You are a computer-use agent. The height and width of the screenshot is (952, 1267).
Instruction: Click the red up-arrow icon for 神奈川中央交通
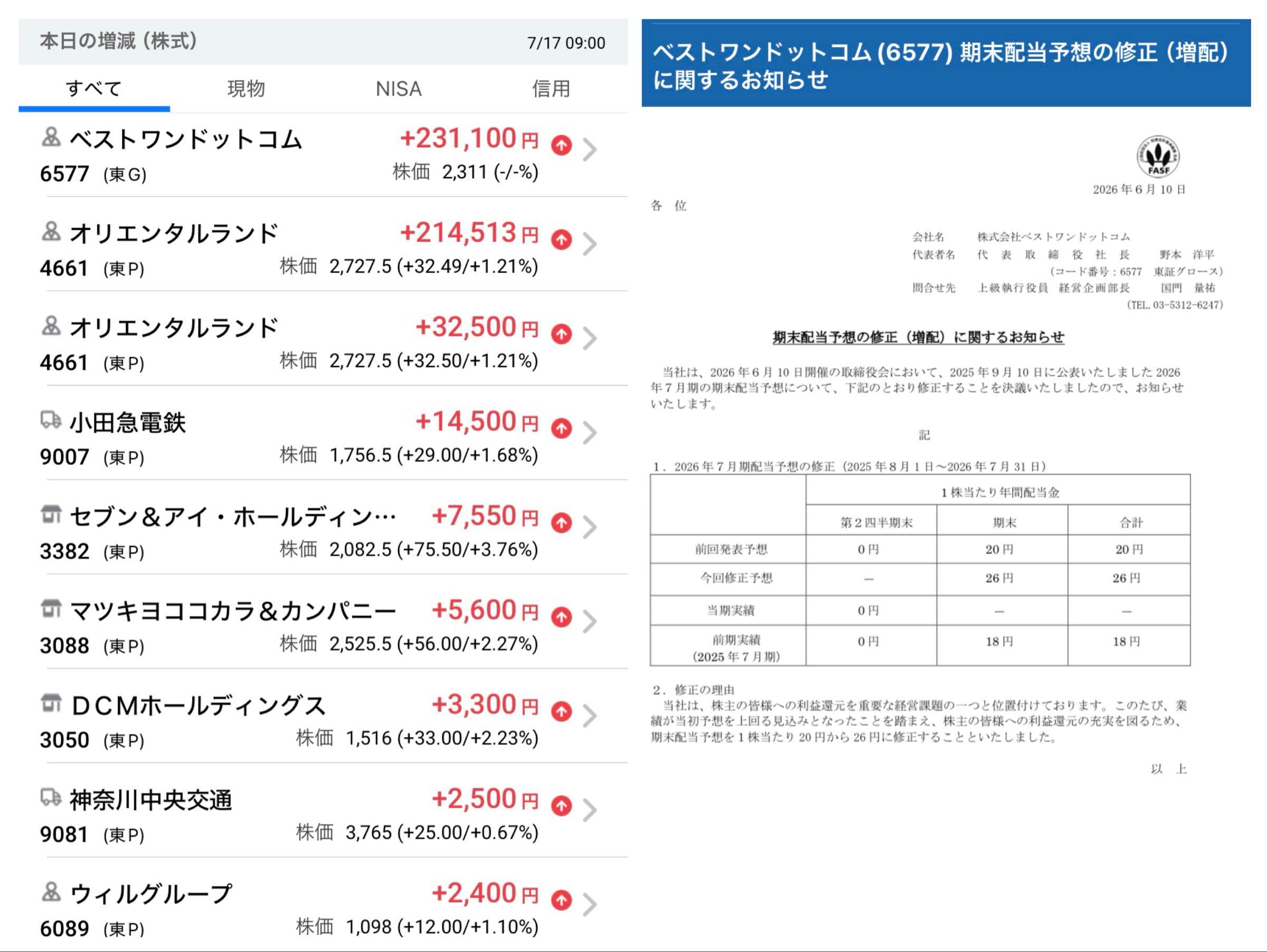point(561,806)
